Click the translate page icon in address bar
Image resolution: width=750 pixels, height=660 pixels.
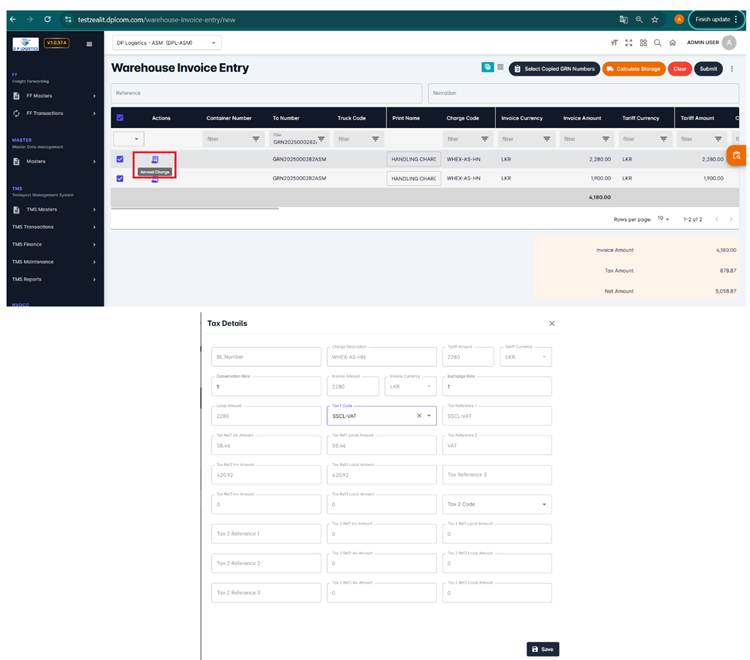coord(623,20)
